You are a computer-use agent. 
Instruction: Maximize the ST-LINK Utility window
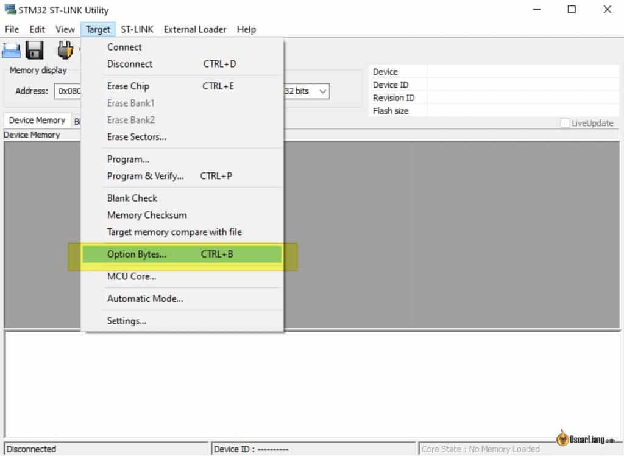click(x=571, y=9)
